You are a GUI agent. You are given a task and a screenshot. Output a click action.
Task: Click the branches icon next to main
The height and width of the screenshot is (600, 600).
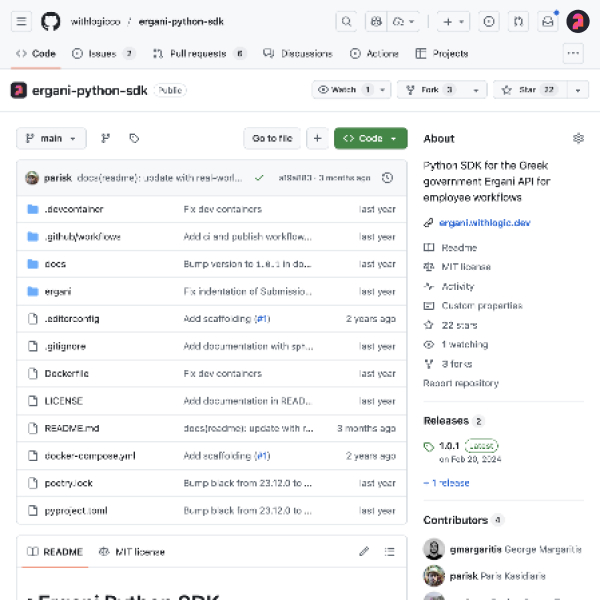point(106,138)
